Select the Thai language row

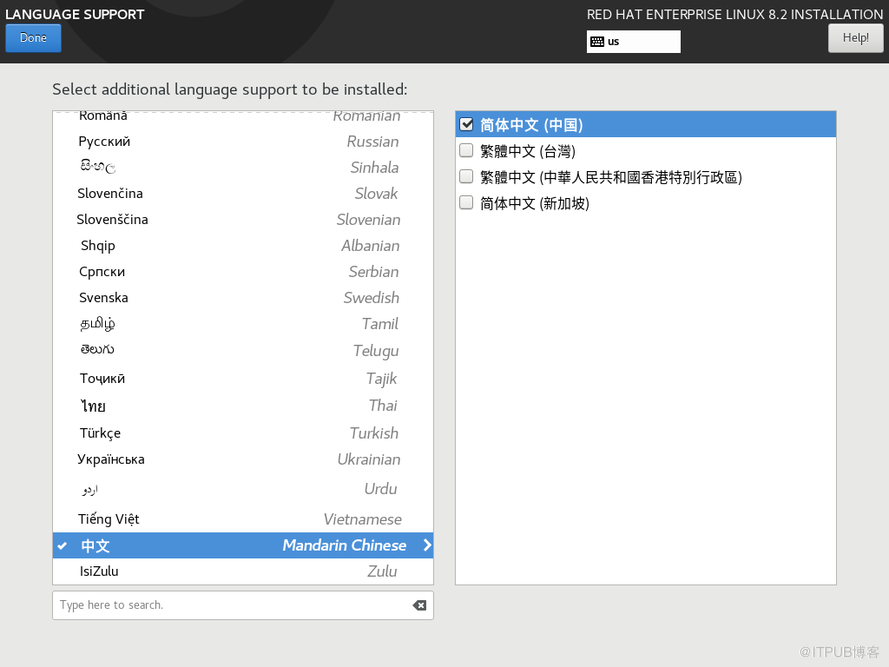pyautogui.click(x=242, y=406)
